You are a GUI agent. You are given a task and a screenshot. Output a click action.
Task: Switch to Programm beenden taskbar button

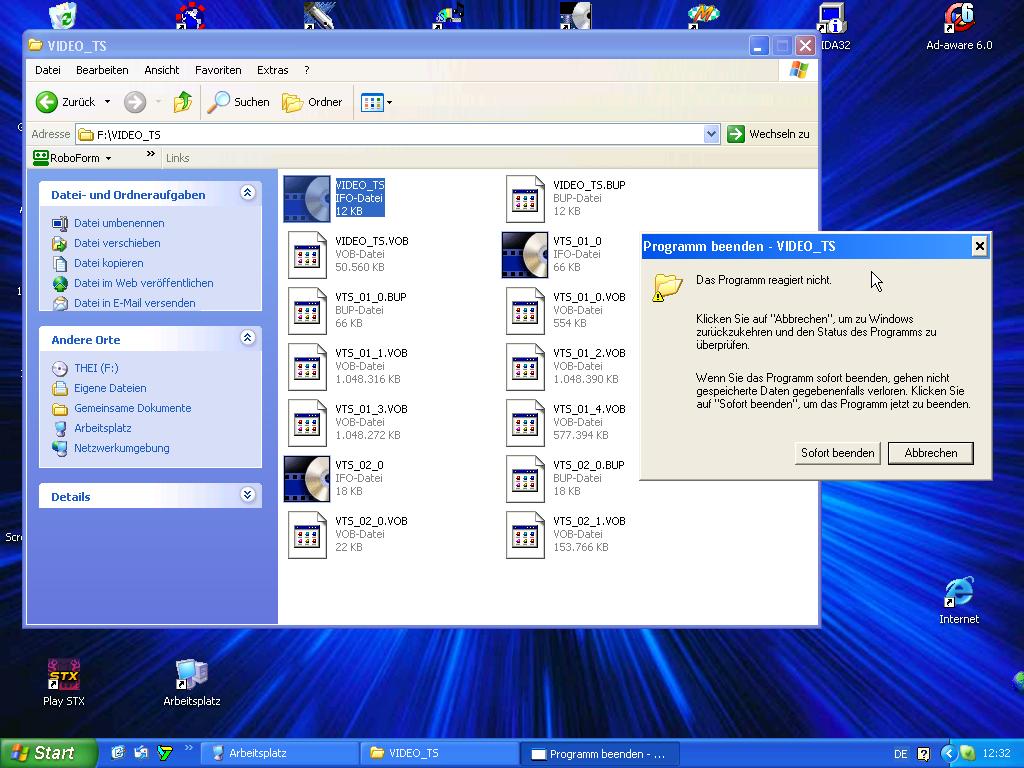tap(600, 754)
